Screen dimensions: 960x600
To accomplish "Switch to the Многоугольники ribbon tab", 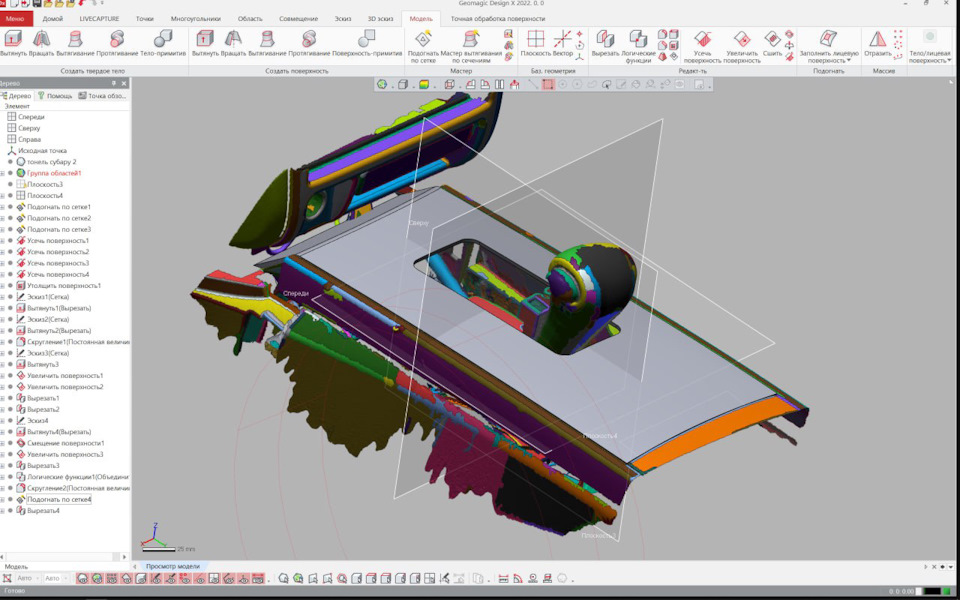I will pyautogui.click(x=196, y=18).
